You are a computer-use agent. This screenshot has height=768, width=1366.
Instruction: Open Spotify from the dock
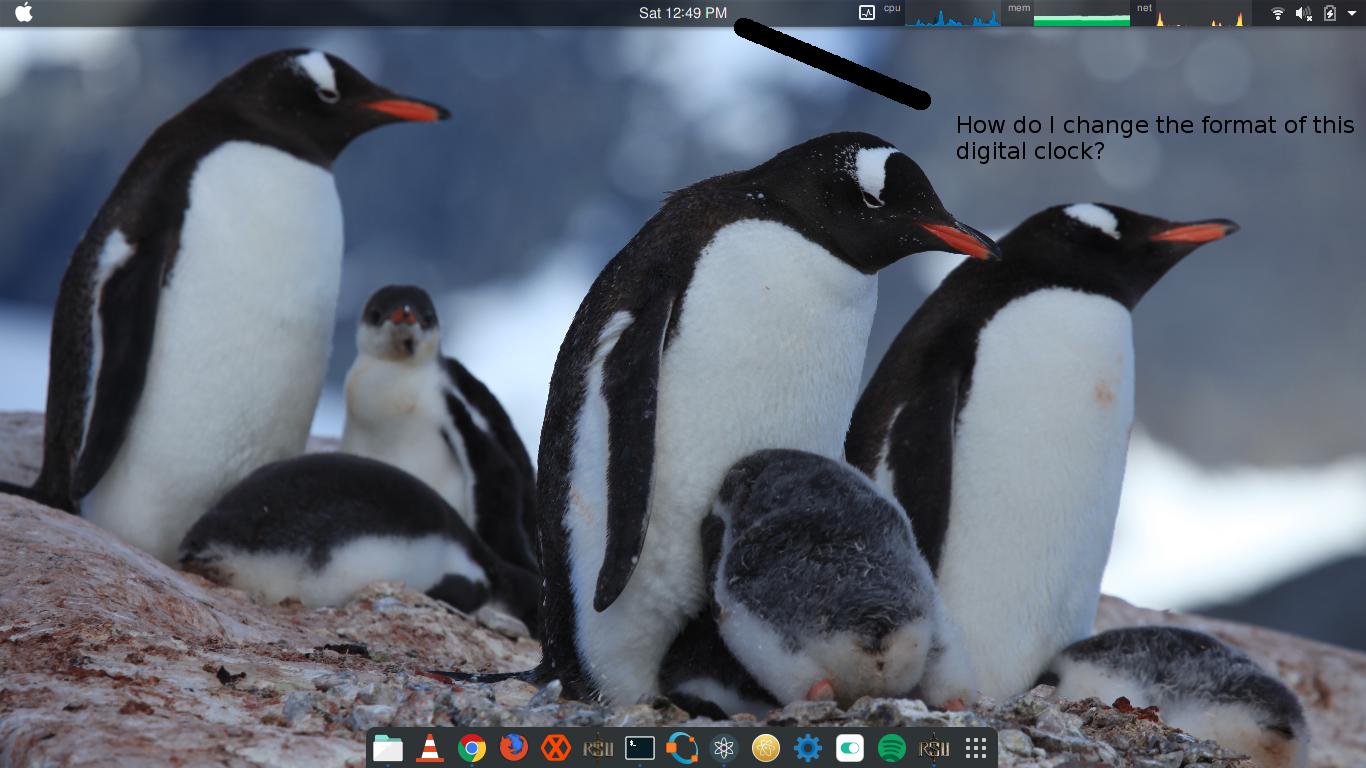[892, 747]
